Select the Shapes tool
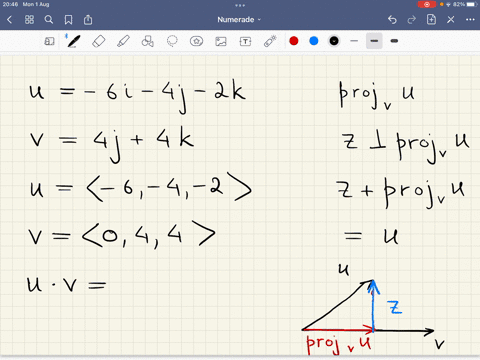This screenshot has width=480, height=360. click(148, 41)
